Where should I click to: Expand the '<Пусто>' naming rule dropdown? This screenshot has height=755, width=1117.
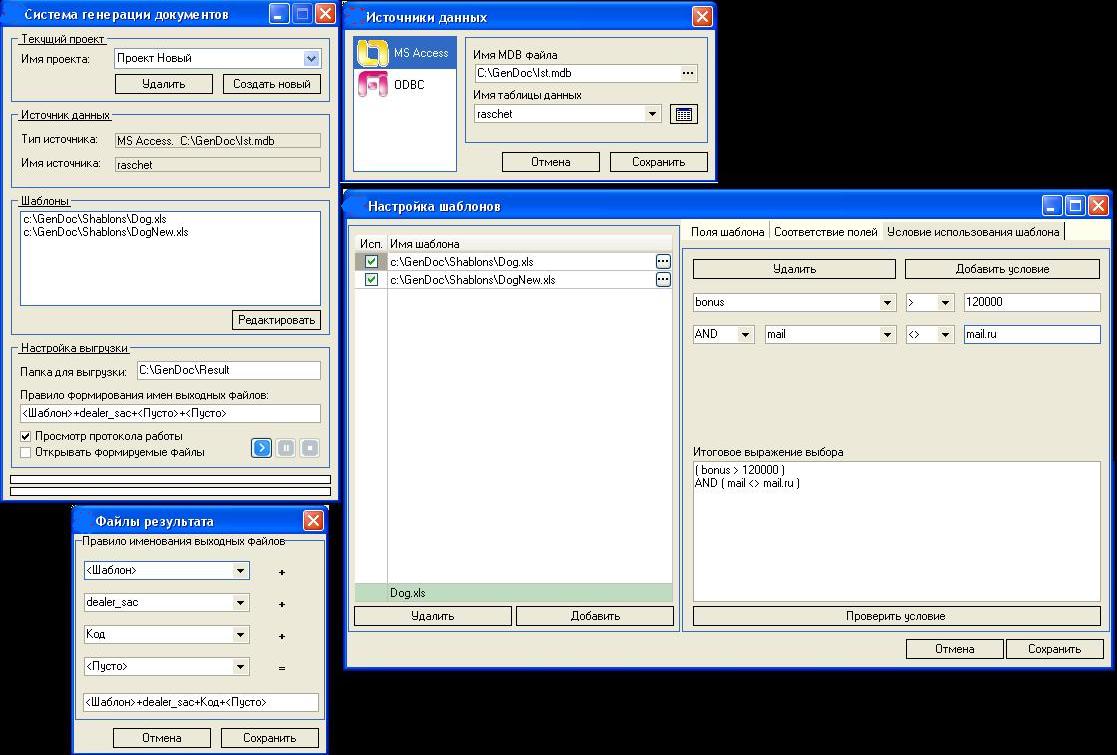(x=240, y=667)
